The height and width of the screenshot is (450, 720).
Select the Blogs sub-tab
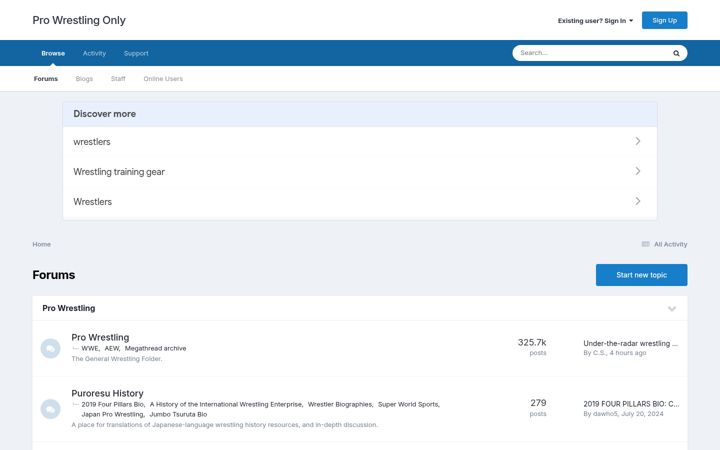tap(84, 79)
